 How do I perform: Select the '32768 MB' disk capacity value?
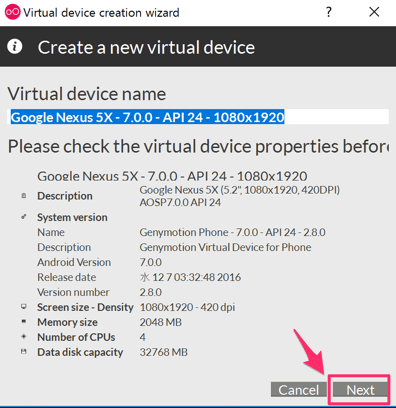coord(164,352)
